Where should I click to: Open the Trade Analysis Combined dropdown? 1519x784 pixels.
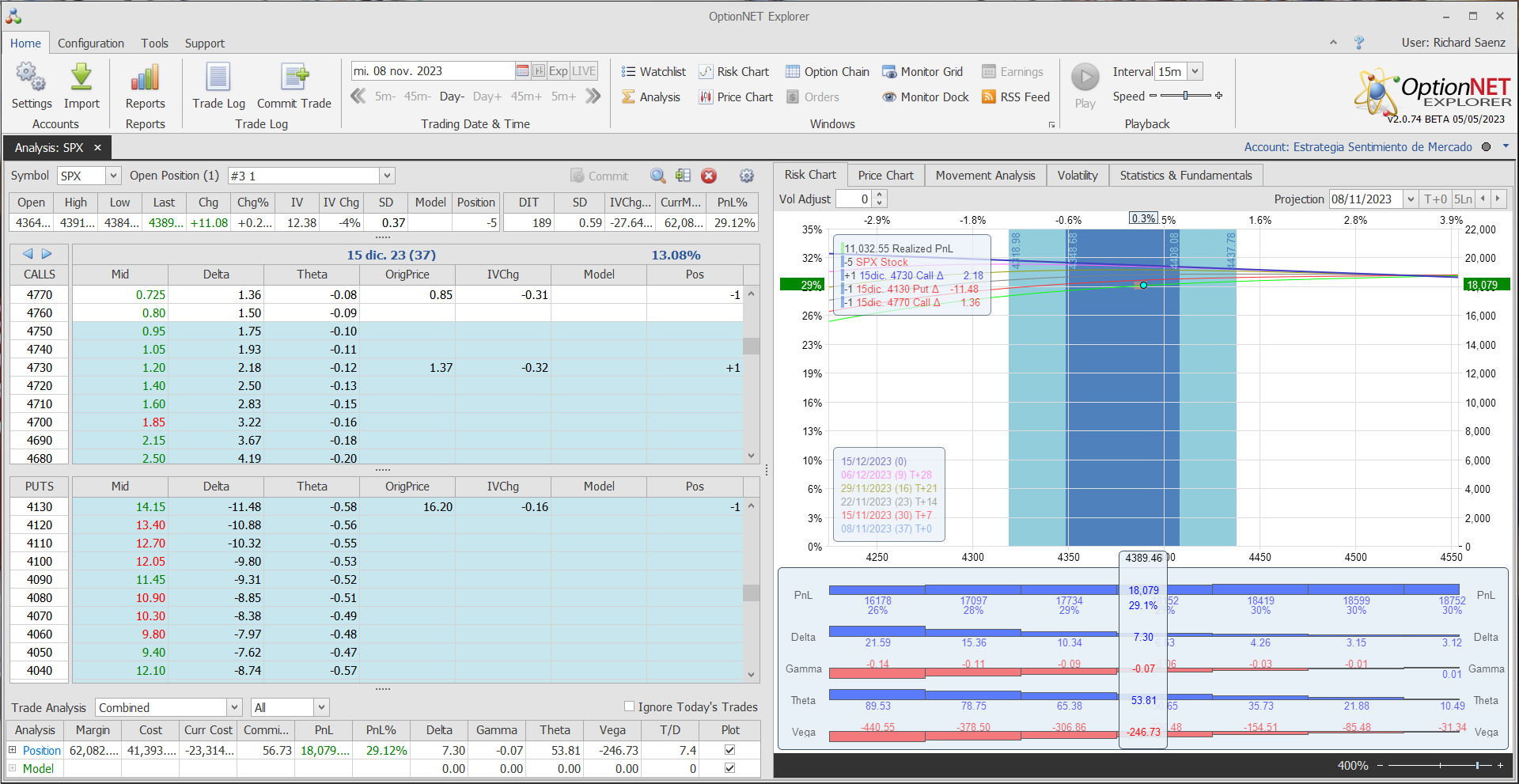click(234, 707)
